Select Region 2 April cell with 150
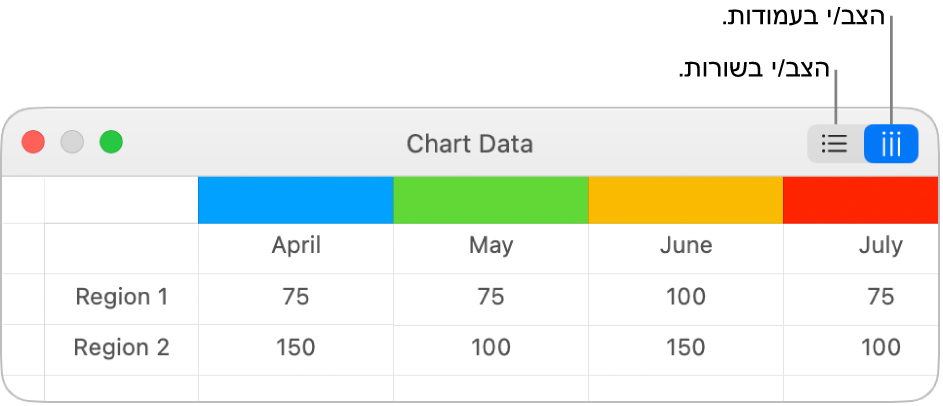The image size is (943, 406). [296, 348]
